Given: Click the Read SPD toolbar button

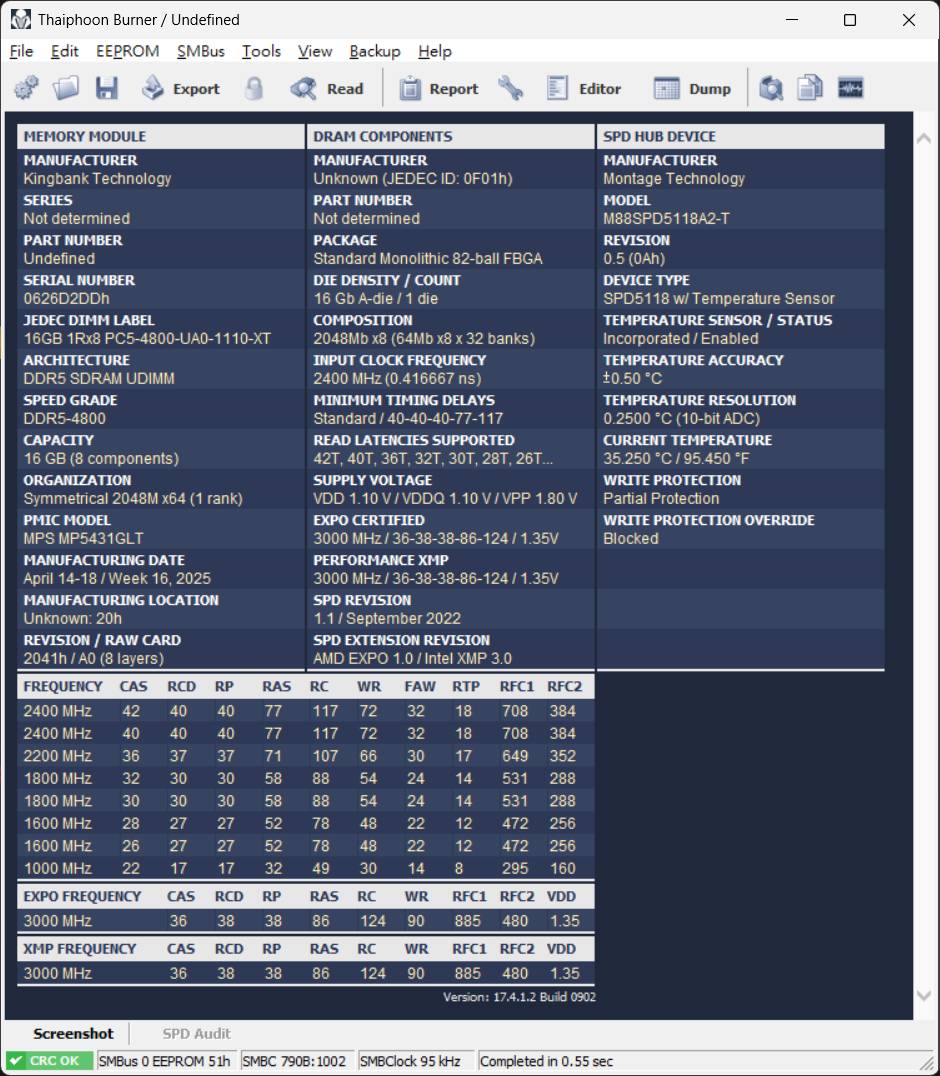Looking at the screenshot, I should (327, 89).
